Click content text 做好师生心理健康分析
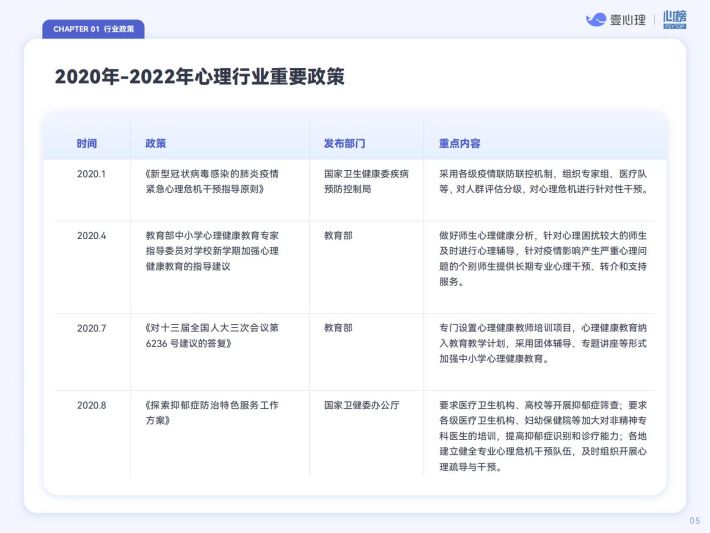Screen dimensions: 710x533 click(x=486, y=235)
